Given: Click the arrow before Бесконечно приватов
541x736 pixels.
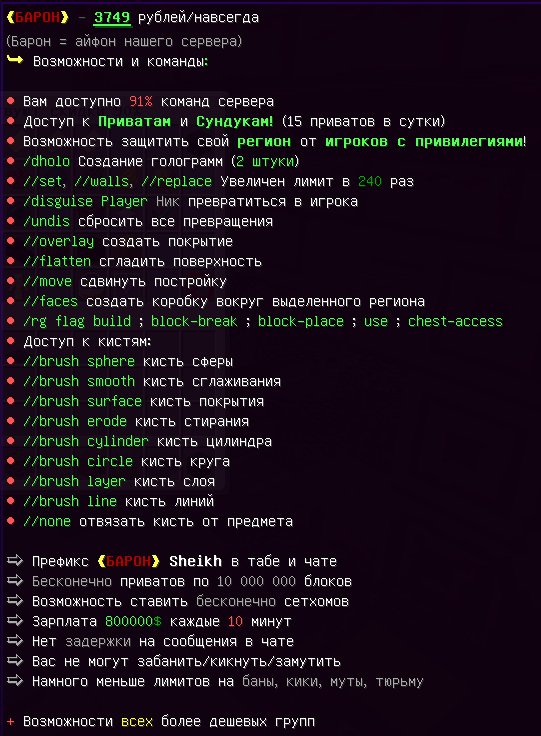Looking at the screenshot, I should (x=15, y=580).
